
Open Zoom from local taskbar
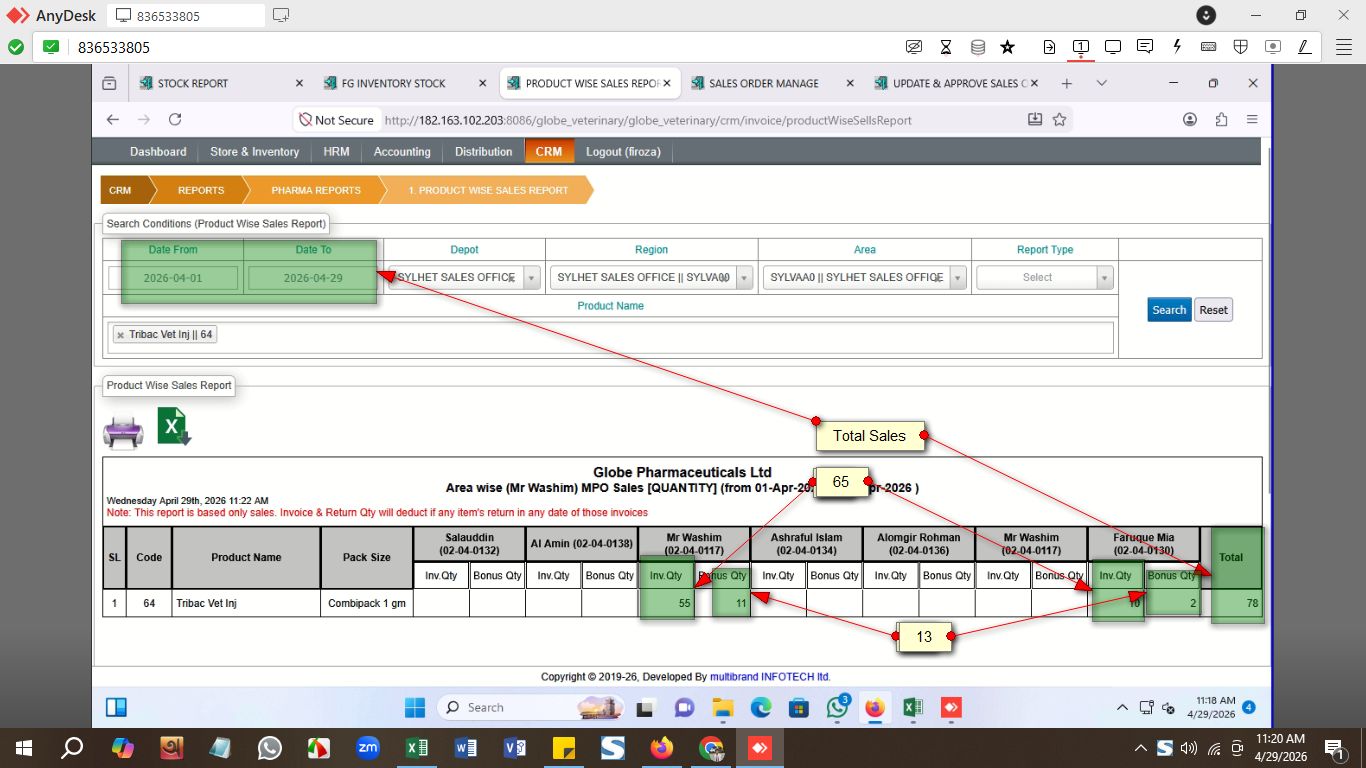click(368, 747)
